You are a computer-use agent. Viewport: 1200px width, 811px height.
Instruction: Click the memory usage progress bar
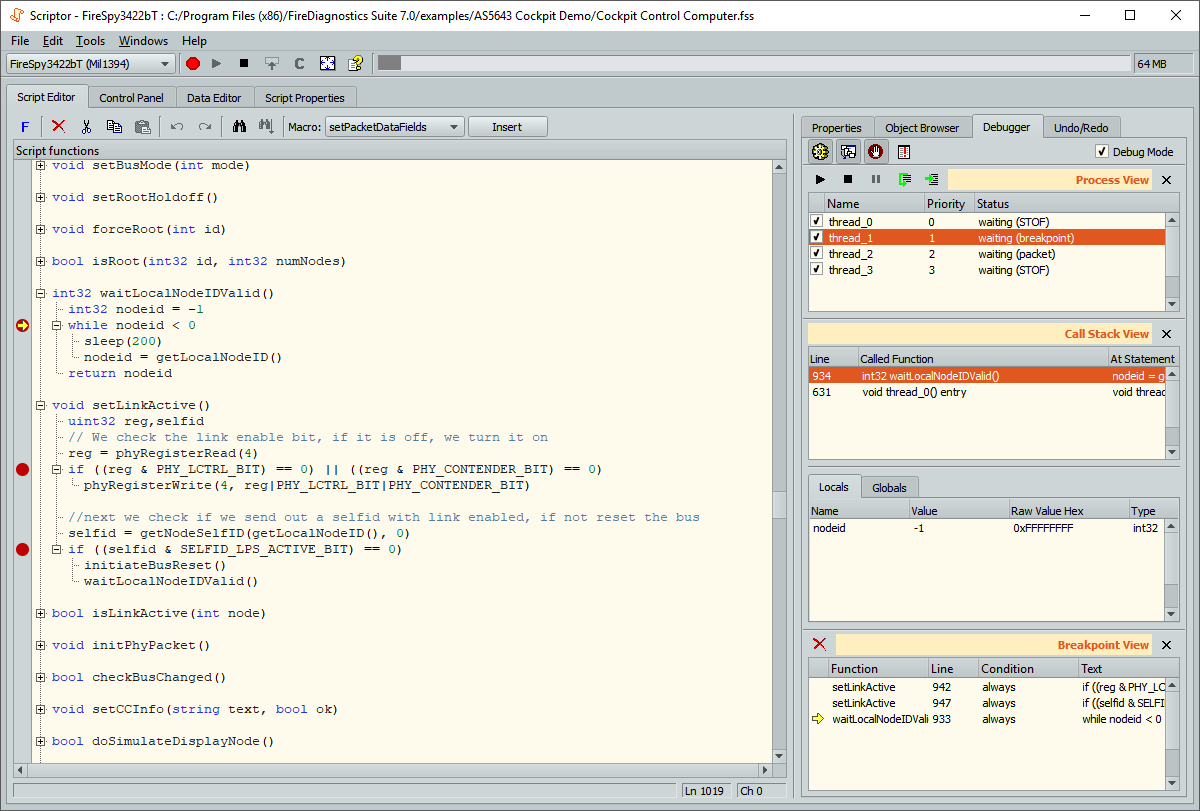[753, 64]
